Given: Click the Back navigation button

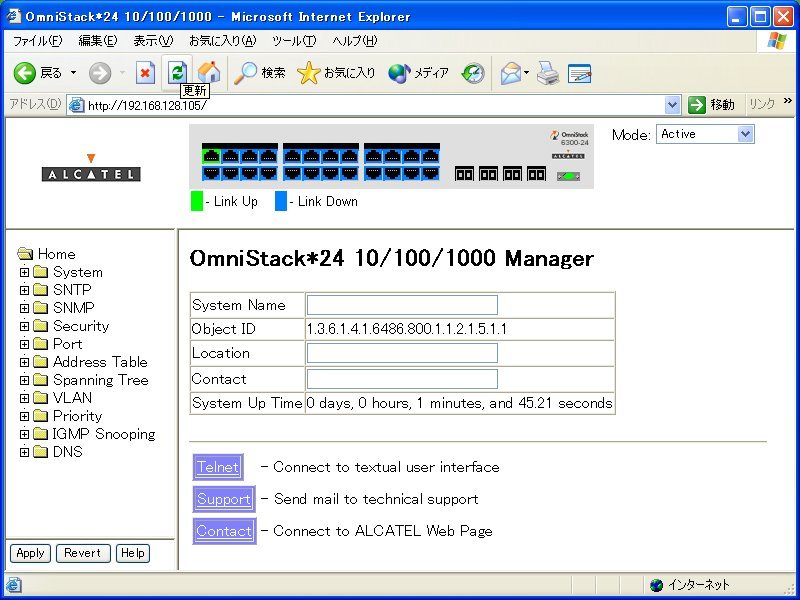Looking at the screenshot, I should pyautogui.click(x=38, y=73).
